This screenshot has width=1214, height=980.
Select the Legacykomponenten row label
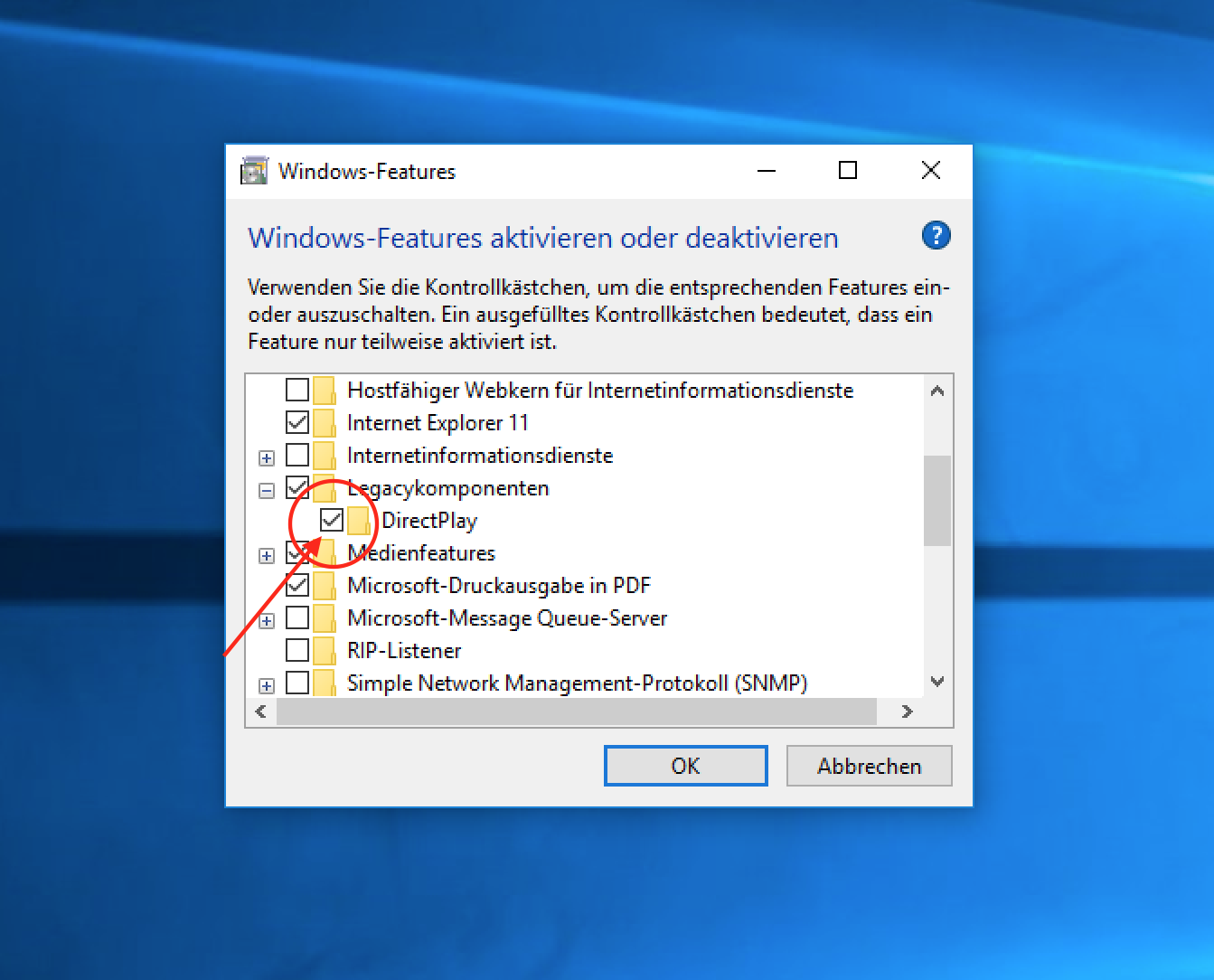point(448,488)
